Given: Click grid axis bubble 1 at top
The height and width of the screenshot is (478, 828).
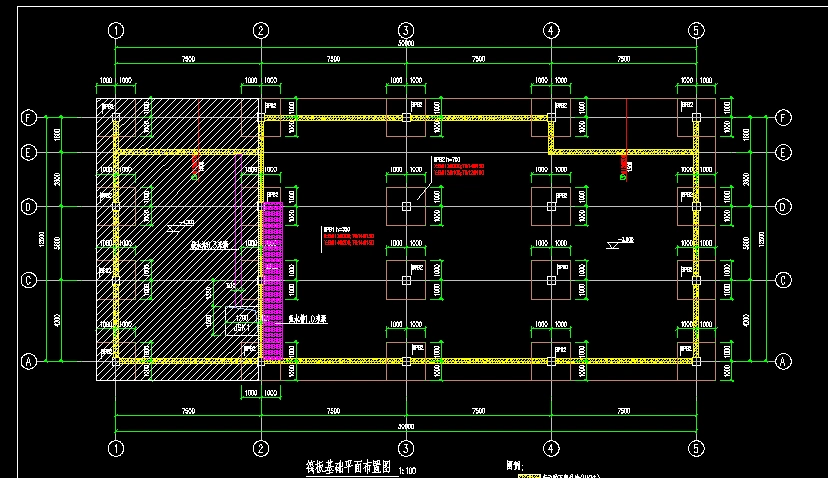Looking at the screenshot, I should pos(117,30).
